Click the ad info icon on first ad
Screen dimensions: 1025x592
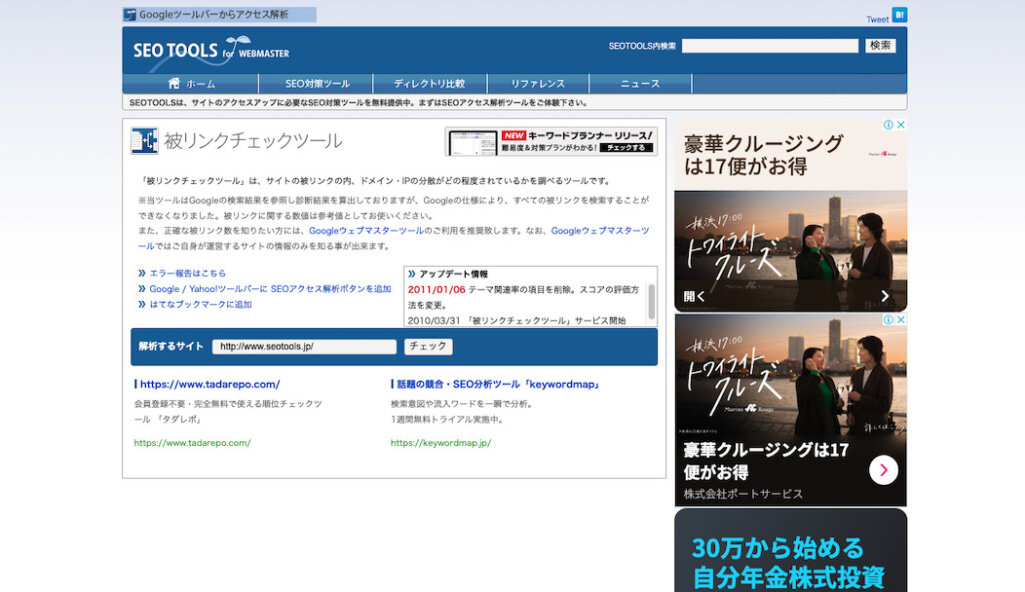point(886,125)
